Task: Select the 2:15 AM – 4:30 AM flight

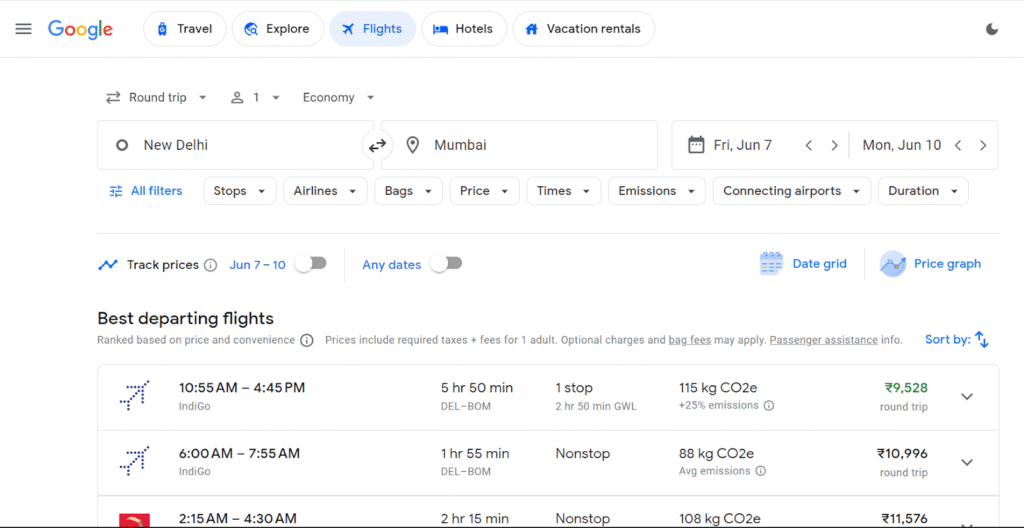Action: [548, 512]
